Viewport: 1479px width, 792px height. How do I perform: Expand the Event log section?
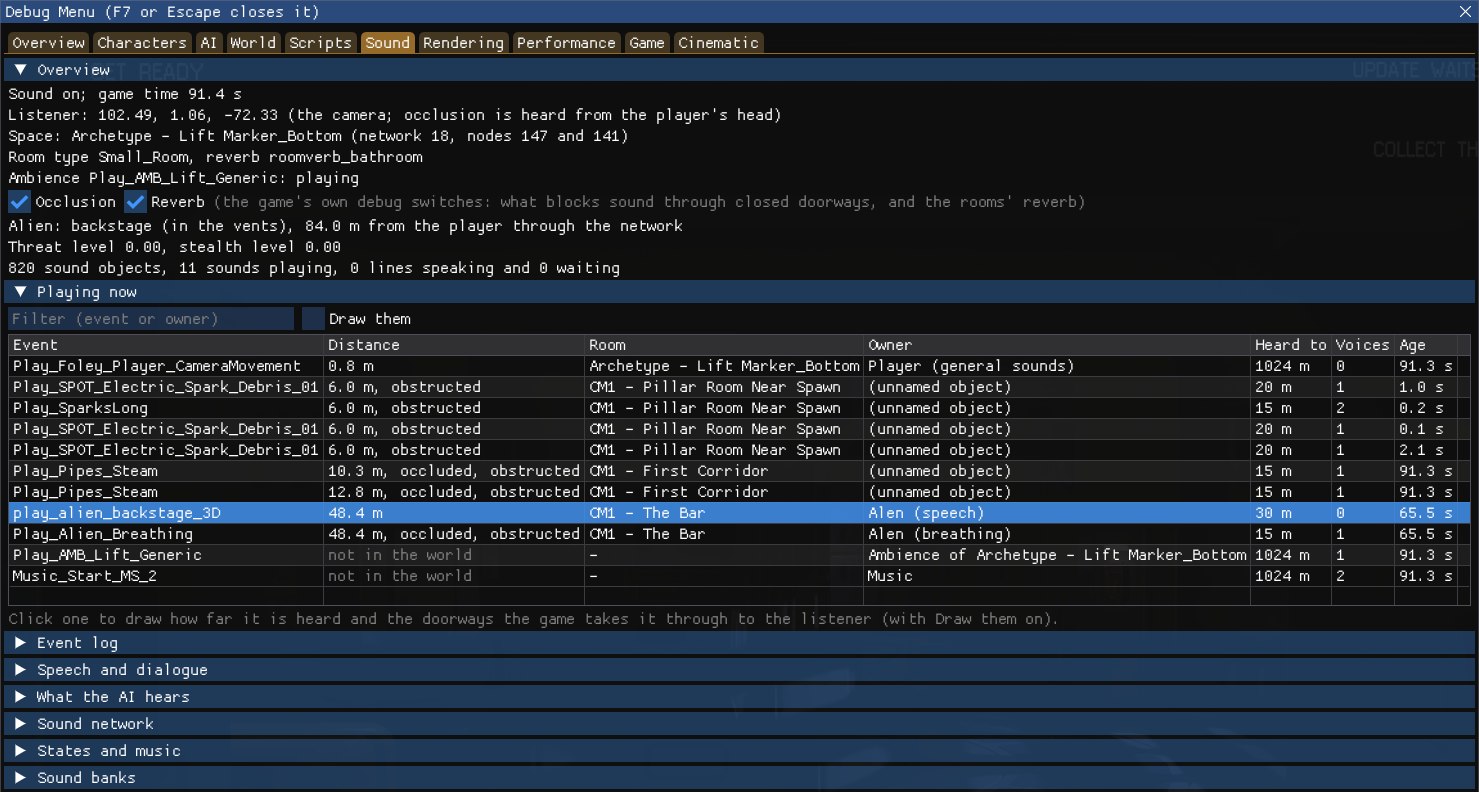coord(739,643)
